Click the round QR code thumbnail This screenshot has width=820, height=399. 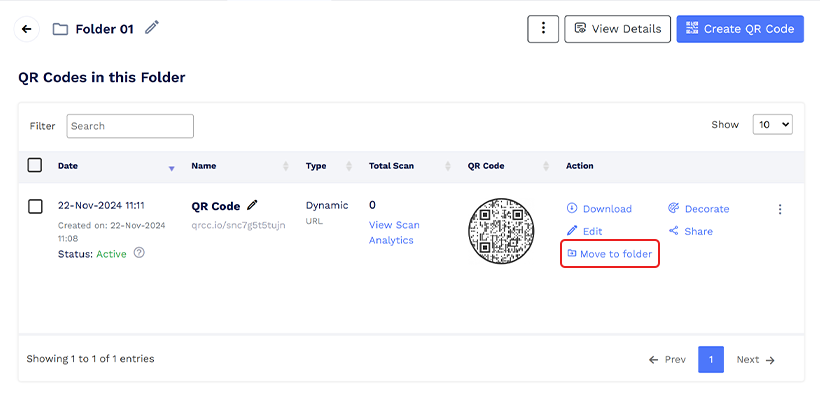point(501,231)
